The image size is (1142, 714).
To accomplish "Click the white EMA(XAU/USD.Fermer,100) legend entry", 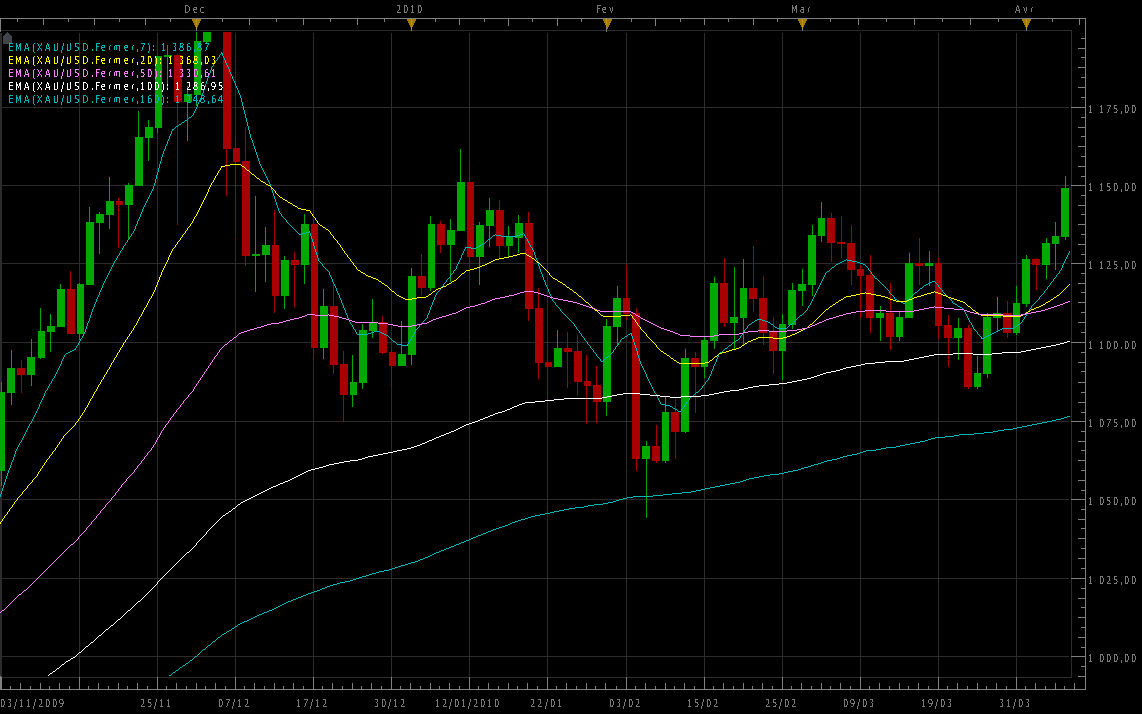I will point(116,87).
